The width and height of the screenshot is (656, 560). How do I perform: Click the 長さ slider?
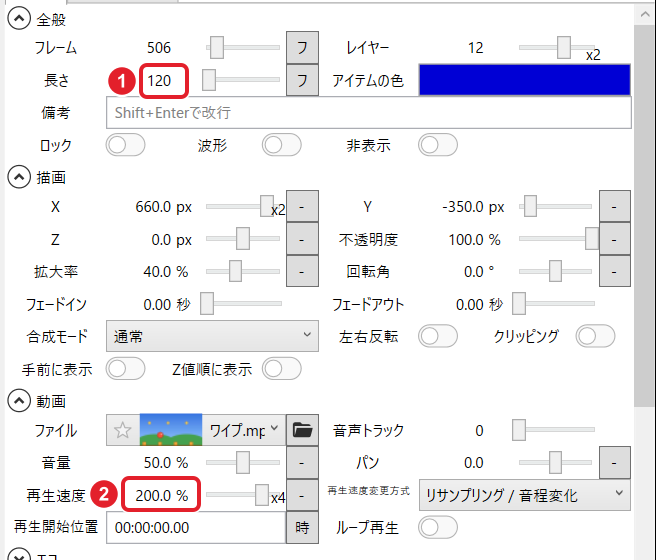pyautogui.click(x=241, y=79)
